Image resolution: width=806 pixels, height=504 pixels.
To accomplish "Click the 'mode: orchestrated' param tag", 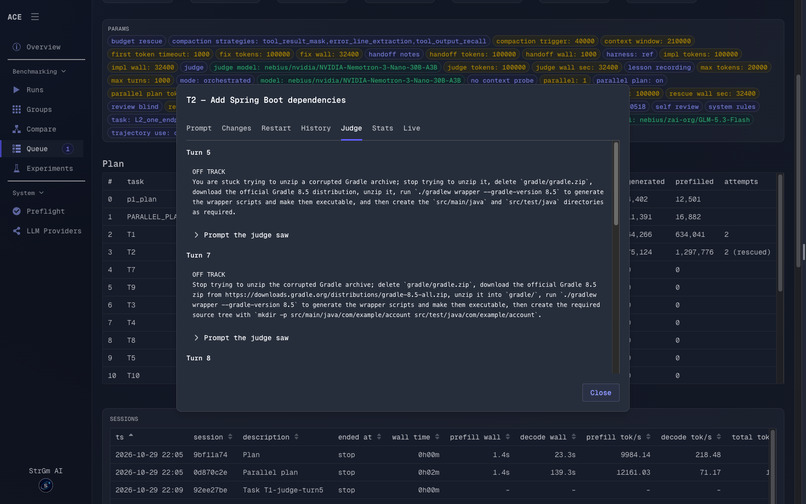I will click(x=215, y=80).
